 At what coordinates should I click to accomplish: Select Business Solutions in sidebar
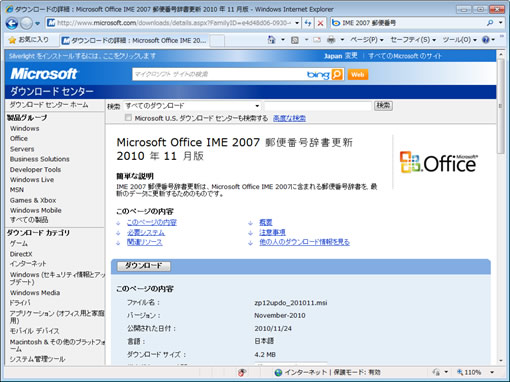tap(40, 159)
